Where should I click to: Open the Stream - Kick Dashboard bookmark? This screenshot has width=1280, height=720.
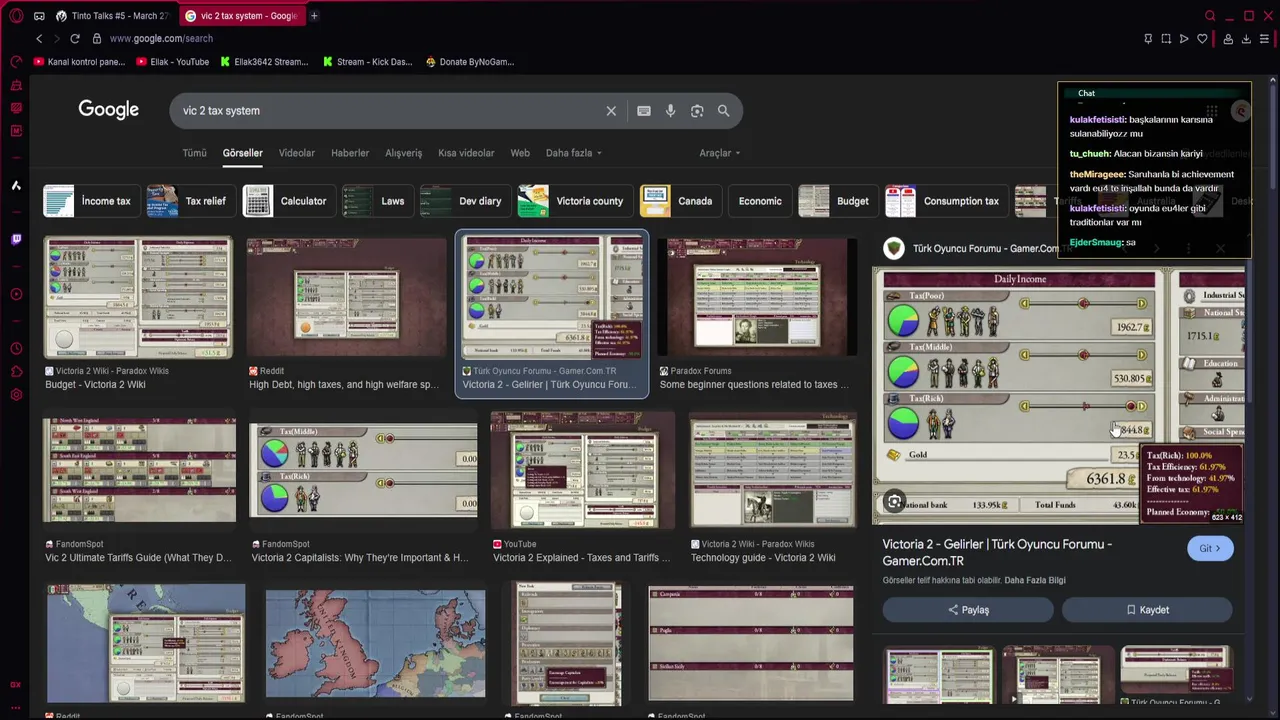click(x=367, y=62)
